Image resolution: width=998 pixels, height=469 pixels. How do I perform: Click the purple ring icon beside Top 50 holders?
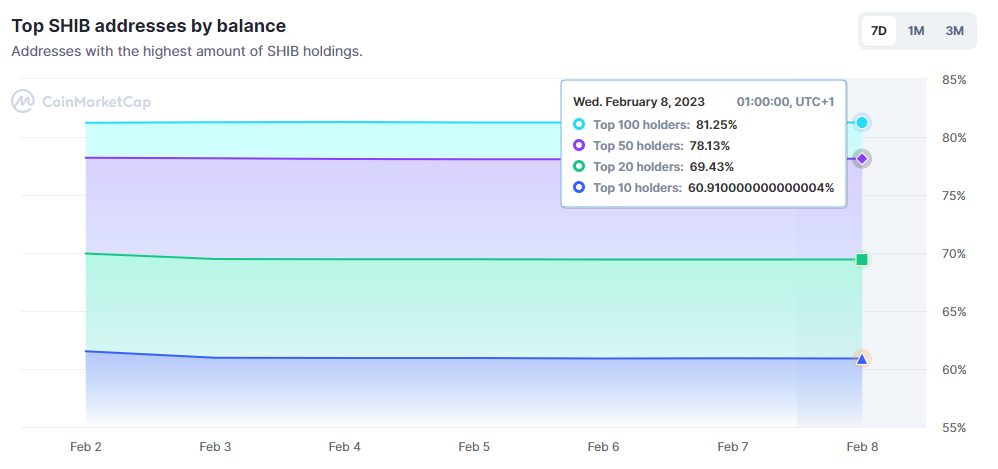point(579,146)
